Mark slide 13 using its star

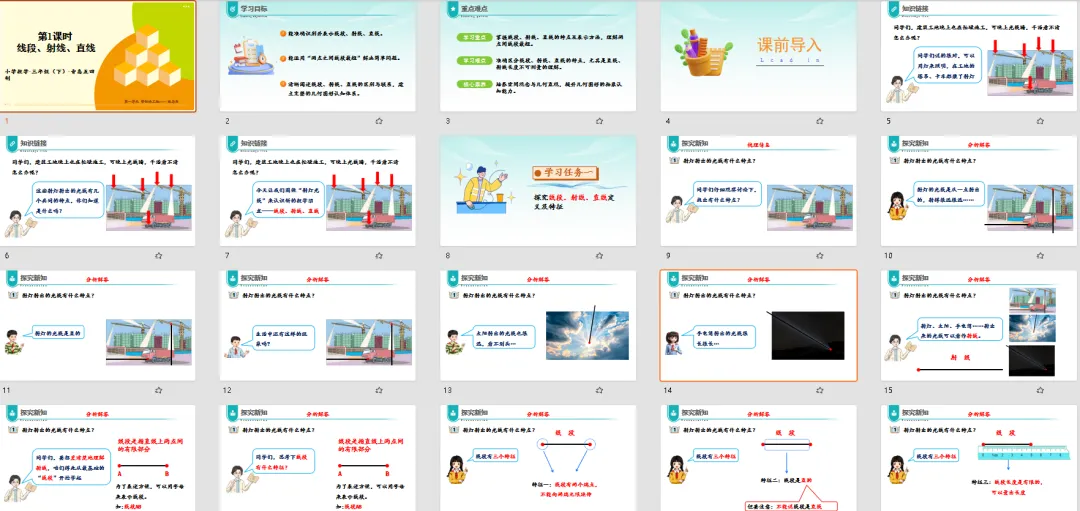(x=599, y=390)
